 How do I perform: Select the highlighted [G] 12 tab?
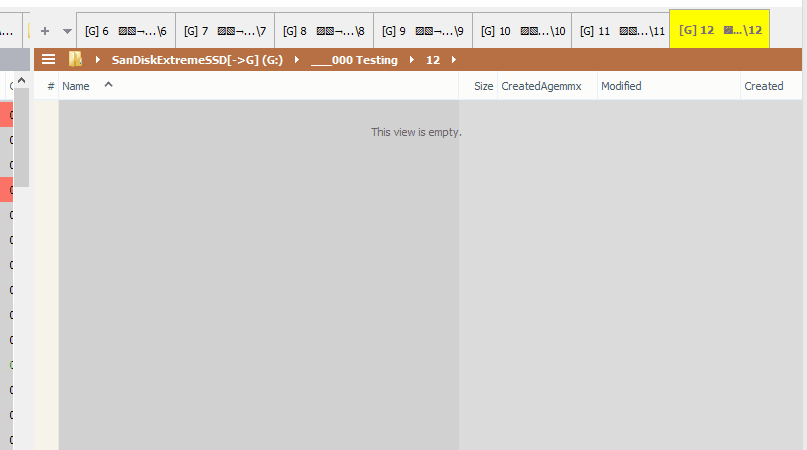click(x=720, y=29)
